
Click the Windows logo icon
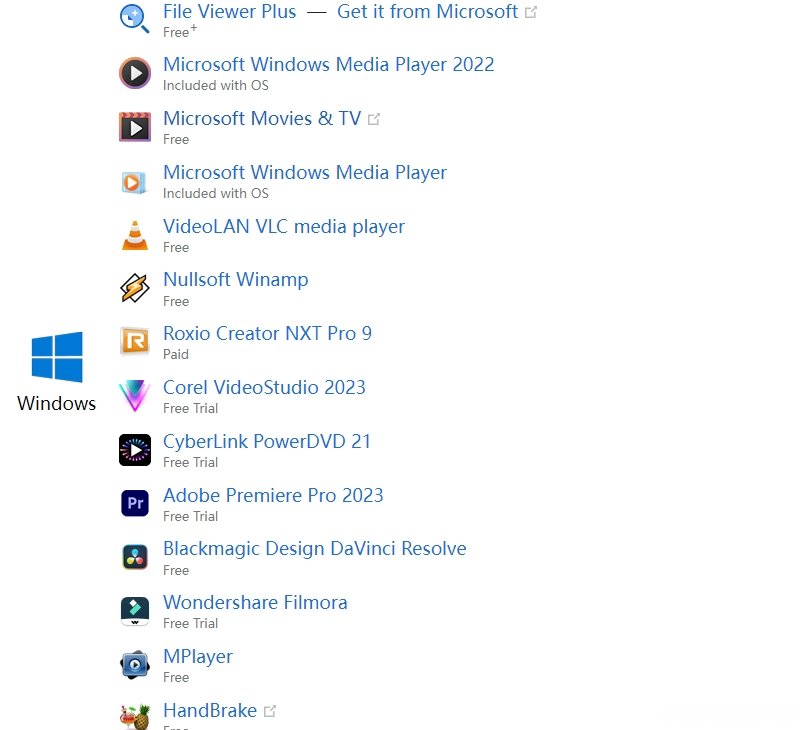click(x=57, y=357)
